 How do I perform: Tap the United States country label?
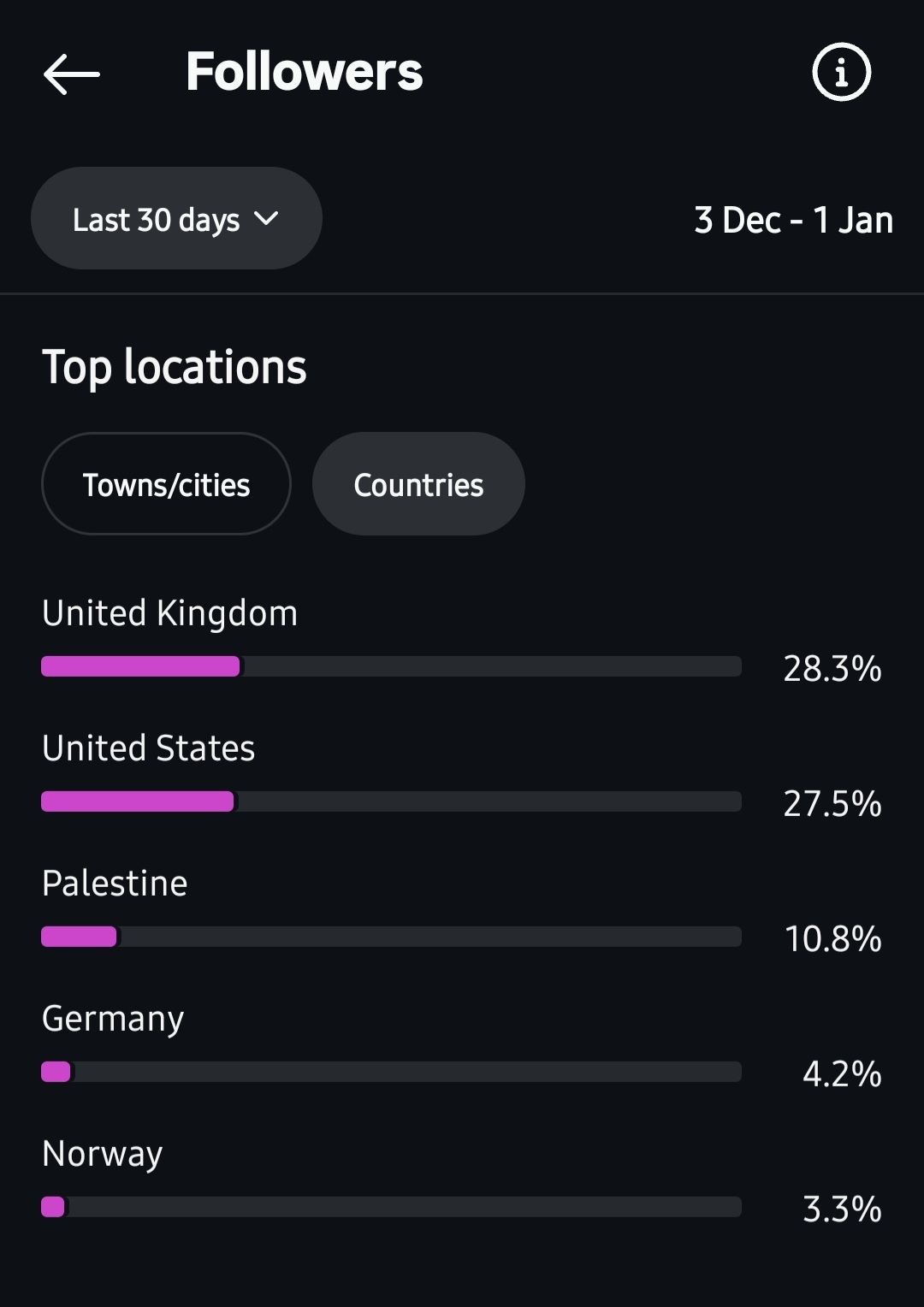(x=148, y=748)
